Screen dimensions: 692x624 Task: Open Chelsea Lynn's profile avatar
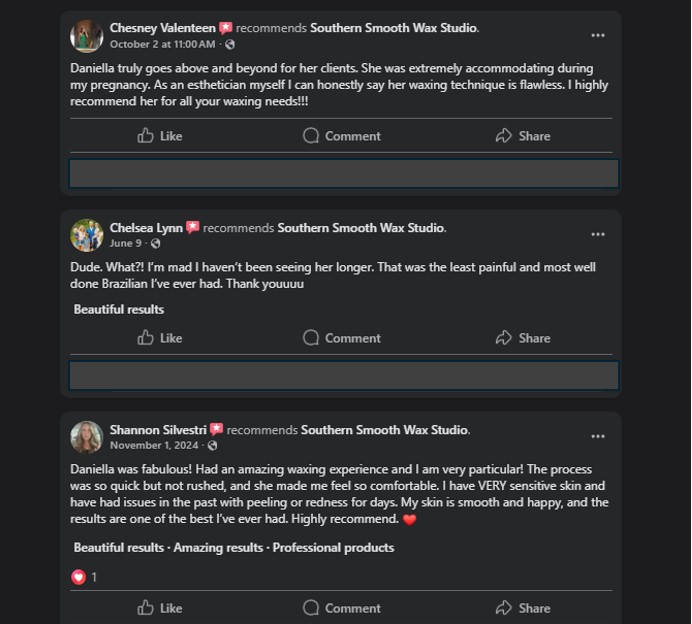click(x=87, y=236)
